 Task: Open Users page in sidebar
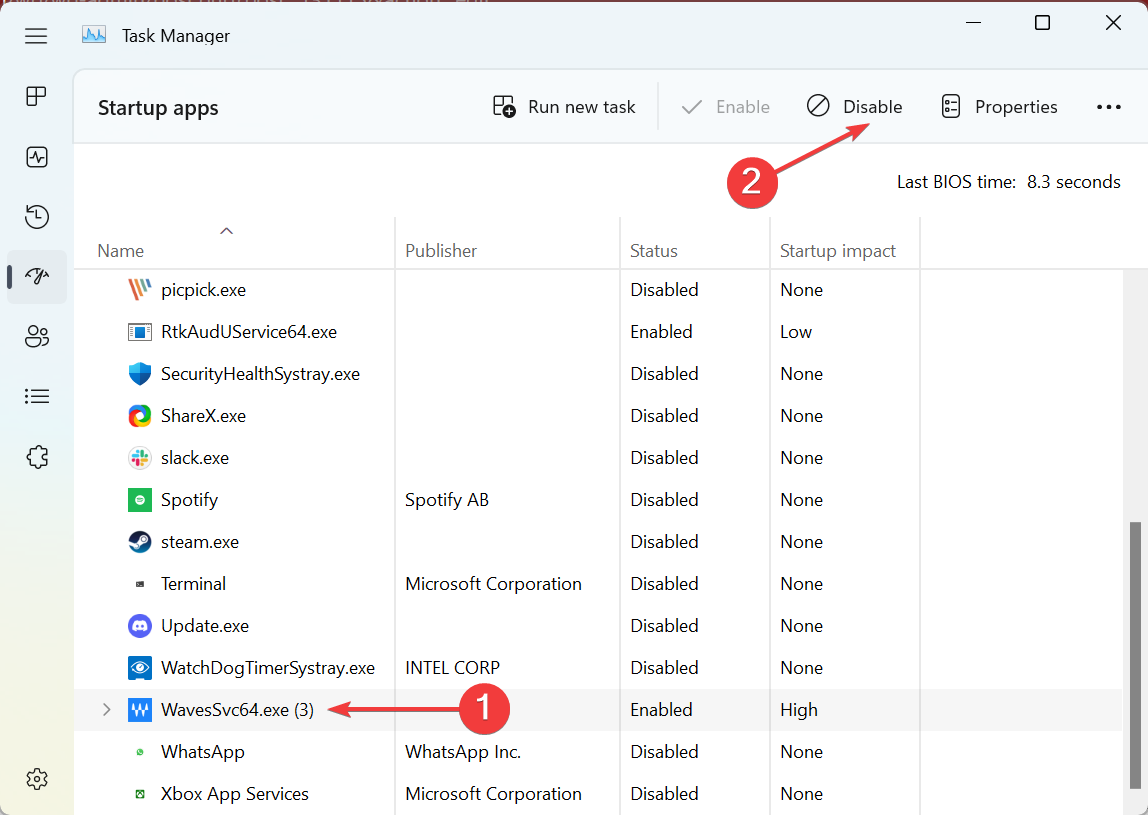[x=37, y=337]
